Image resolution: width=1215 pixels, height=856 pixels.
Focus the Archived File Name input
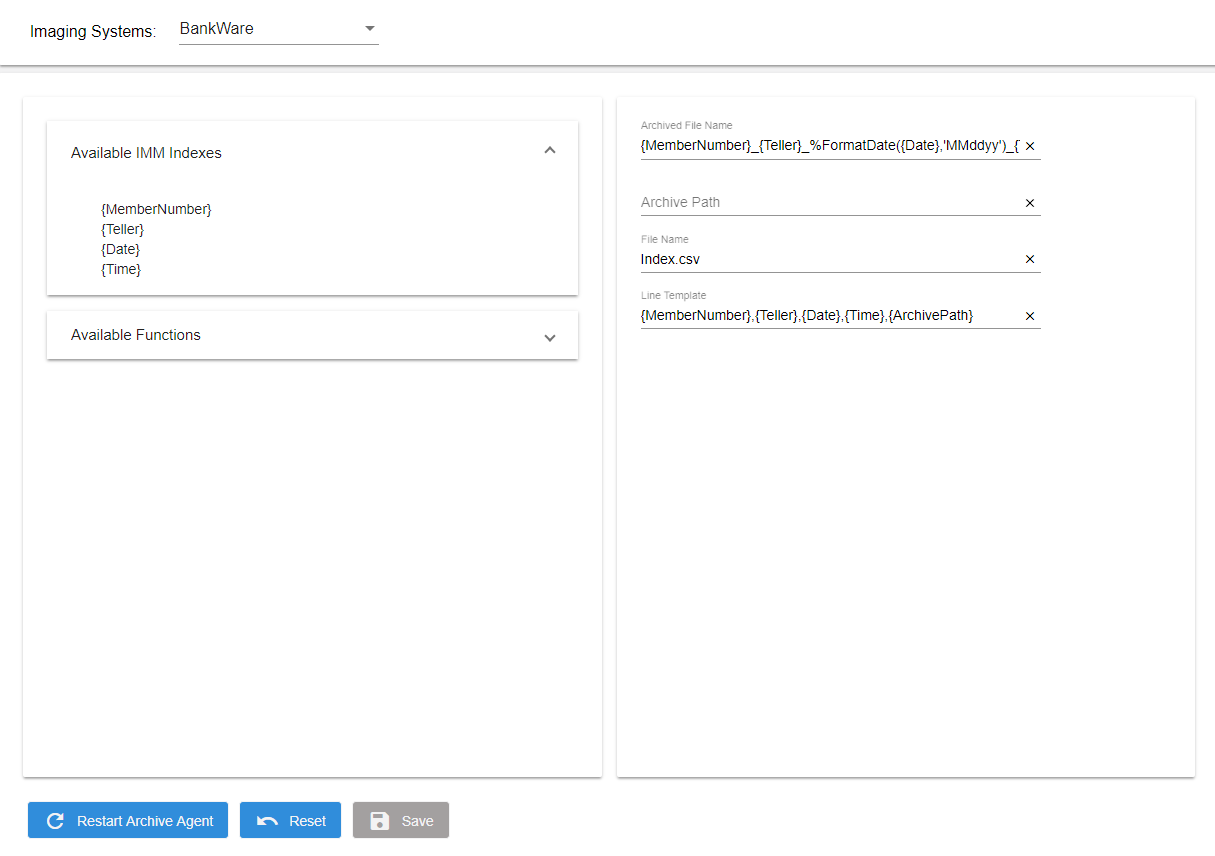[830, 146]
